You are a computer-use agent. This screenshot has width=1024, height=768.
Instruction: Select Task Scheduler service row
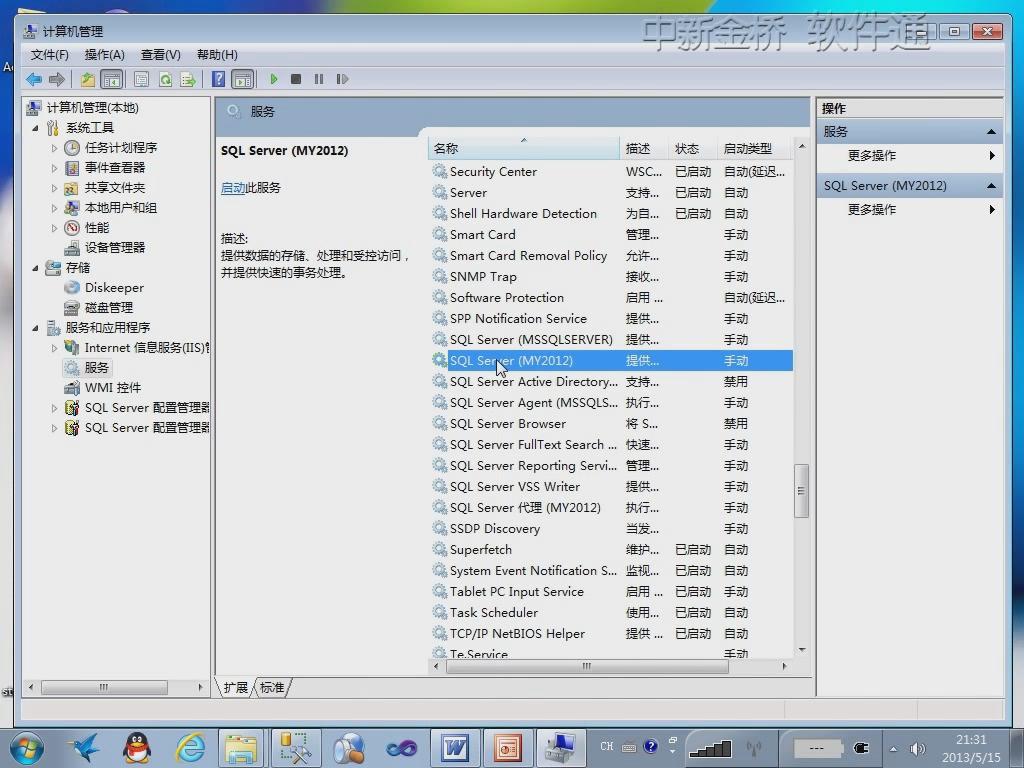pyautogui.click(x=611, y=613)
